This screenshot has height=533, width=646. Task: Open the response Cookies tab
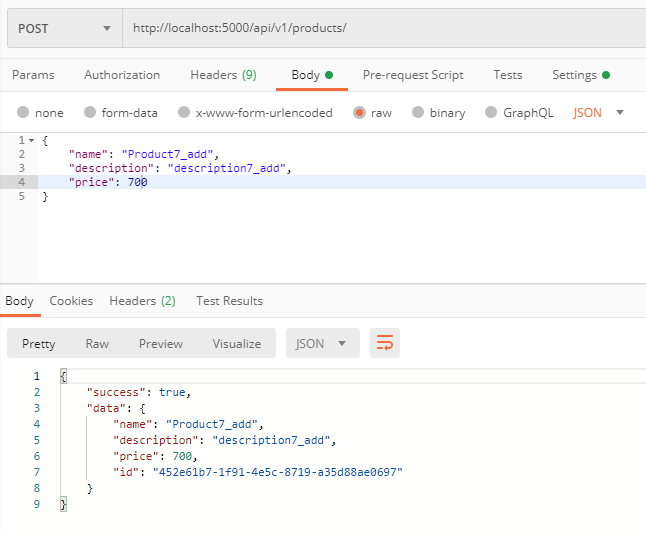(71, 301)
